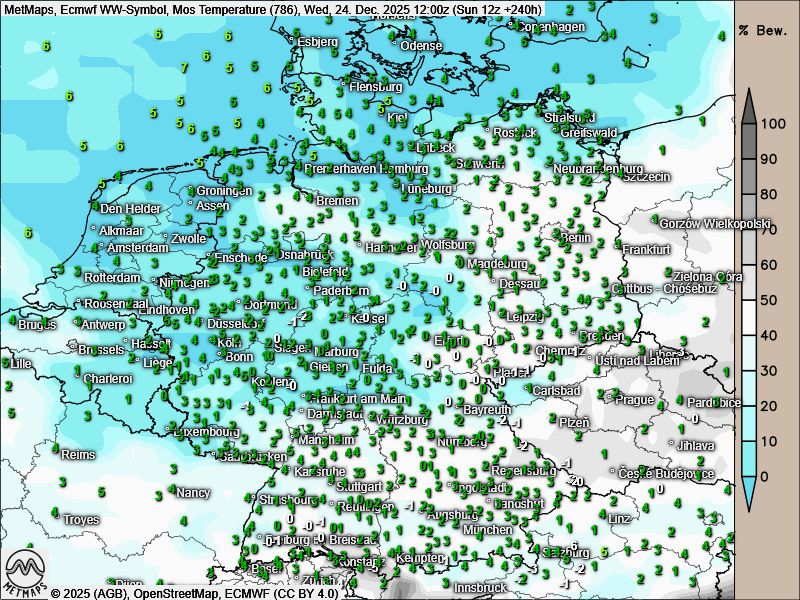Select the Prague city marker dot
The width and height of the screenshot is (800, 600).
[609, 399]
